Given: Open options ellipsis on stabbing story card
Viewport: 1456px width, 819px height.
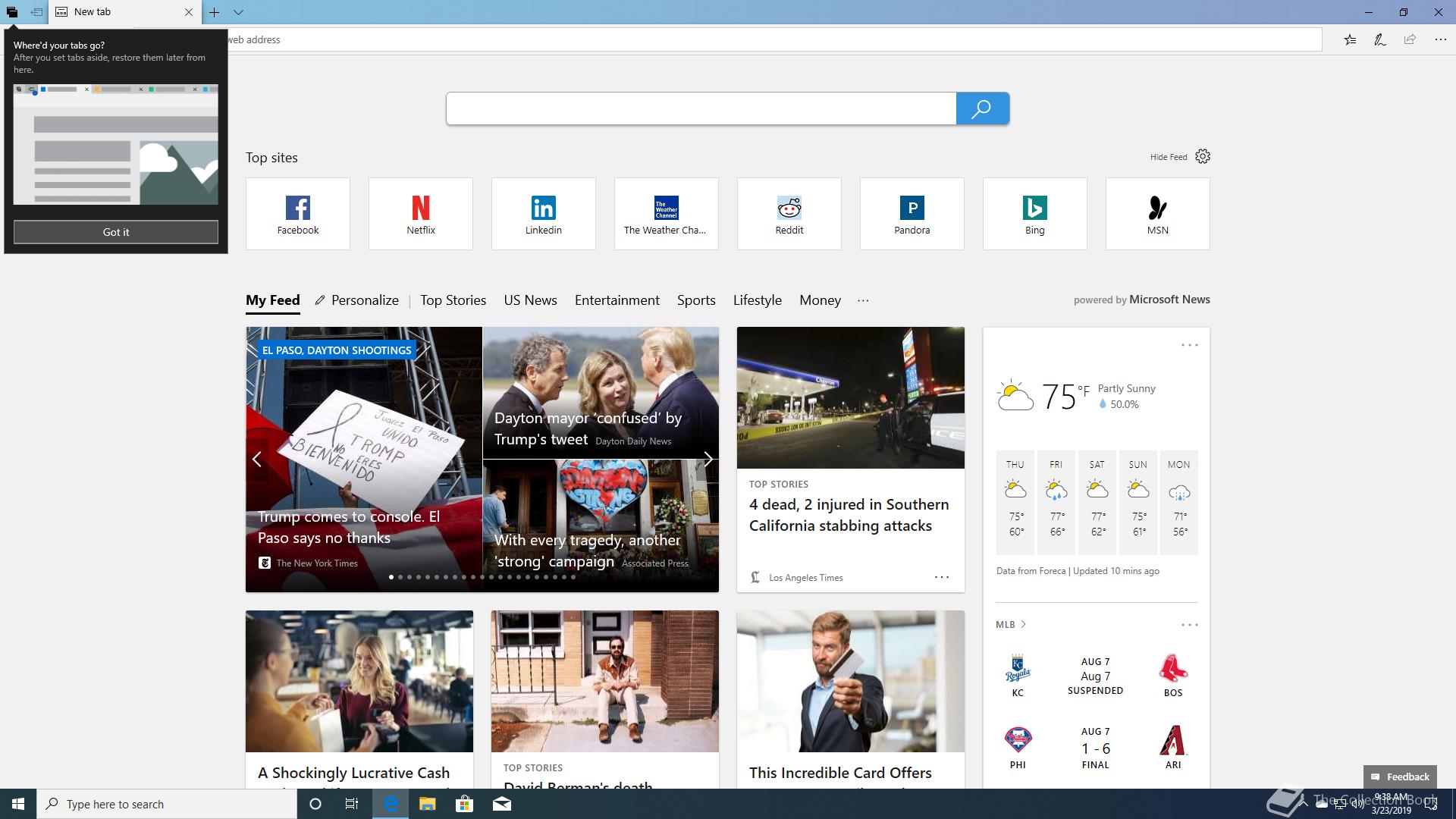Looking at the screenshot, I should 942,577.
